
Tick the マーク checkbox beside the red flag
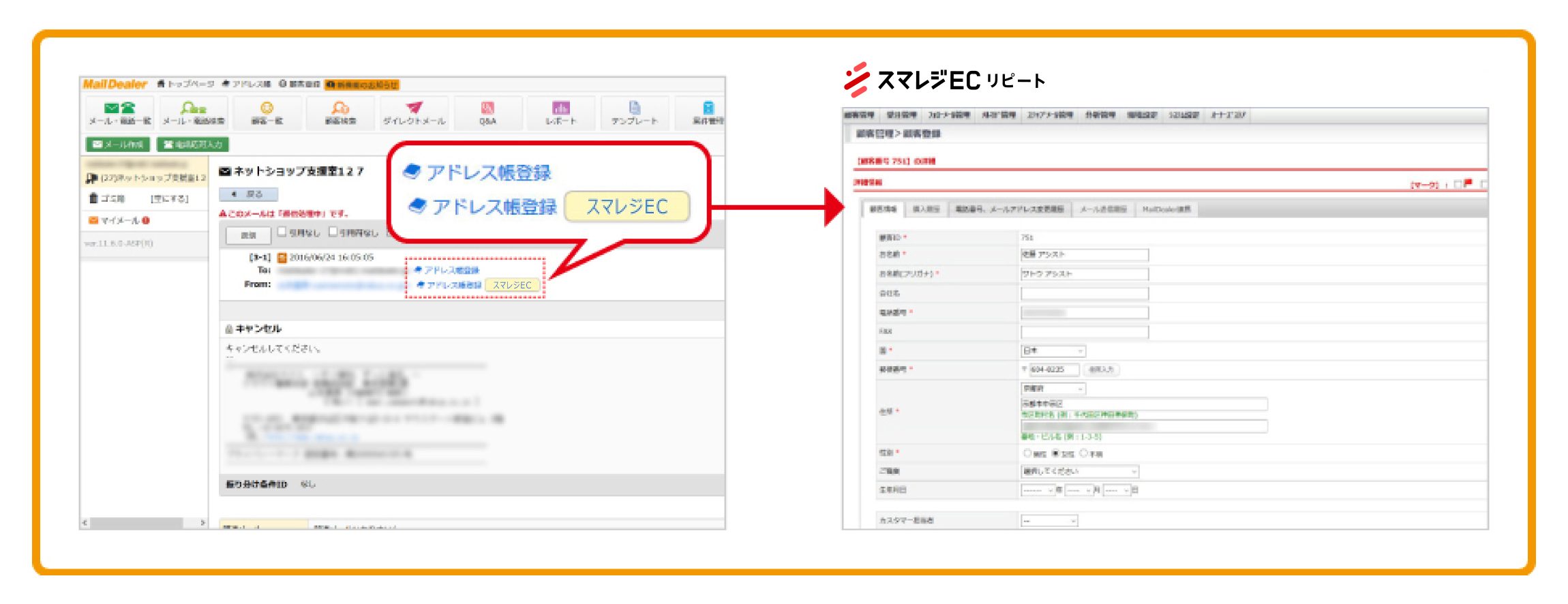(x=1458, y=184)
